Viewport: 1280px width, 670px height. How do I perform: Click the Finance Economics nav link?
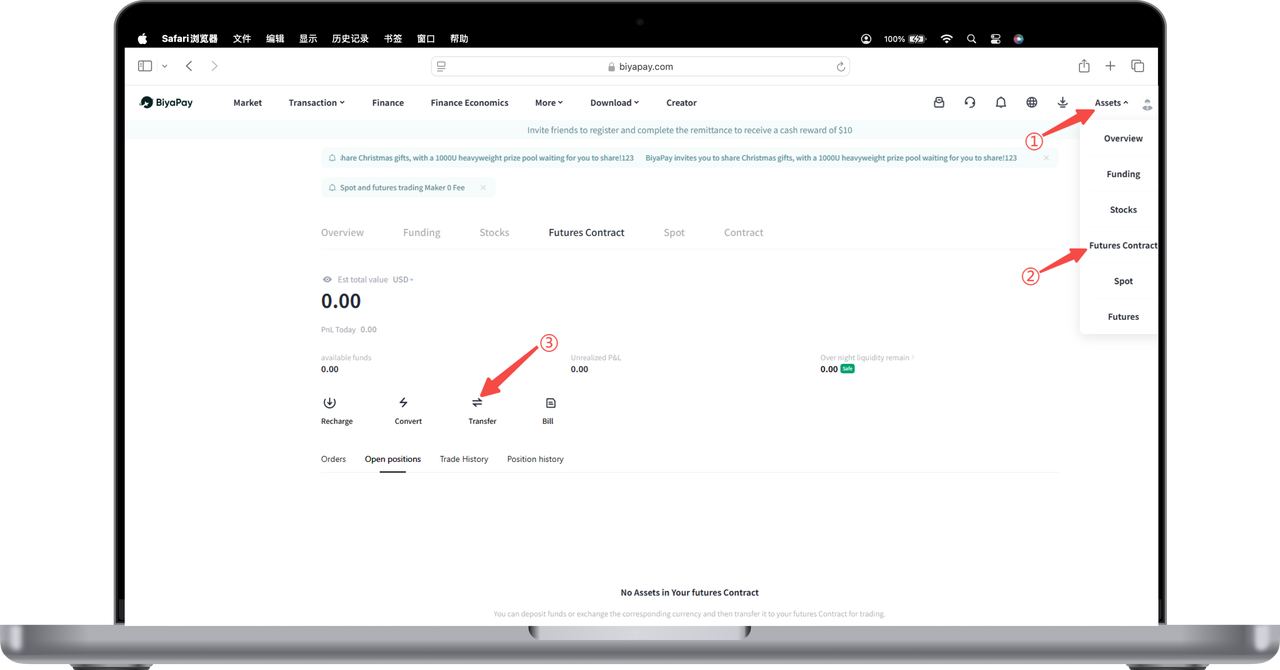[x=469, y=103]
